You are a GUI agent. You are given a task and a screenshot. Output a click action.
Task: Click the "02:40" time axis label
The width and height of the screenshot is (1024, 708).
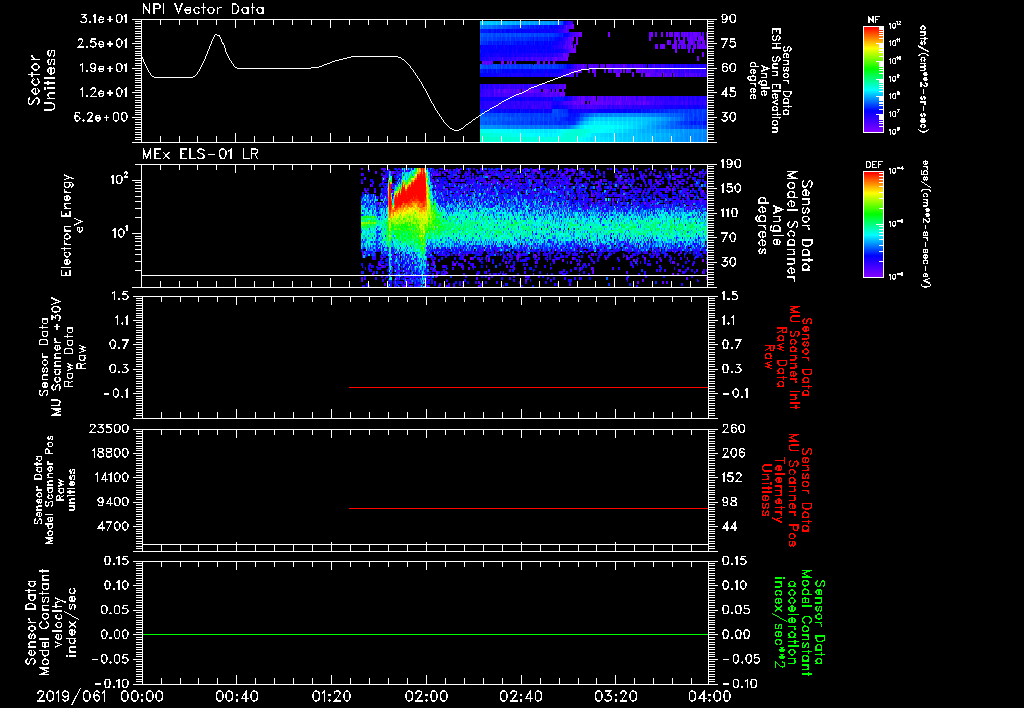pos(520,696)
